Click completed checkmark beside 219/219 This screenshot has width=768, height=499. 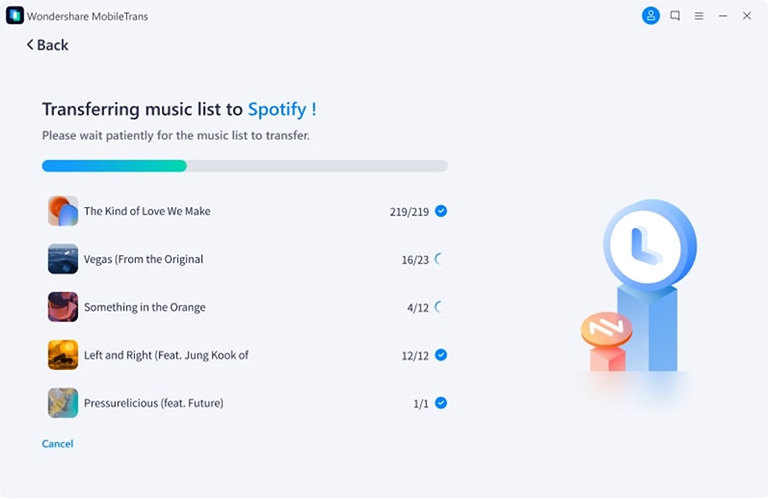pos(441,211)
